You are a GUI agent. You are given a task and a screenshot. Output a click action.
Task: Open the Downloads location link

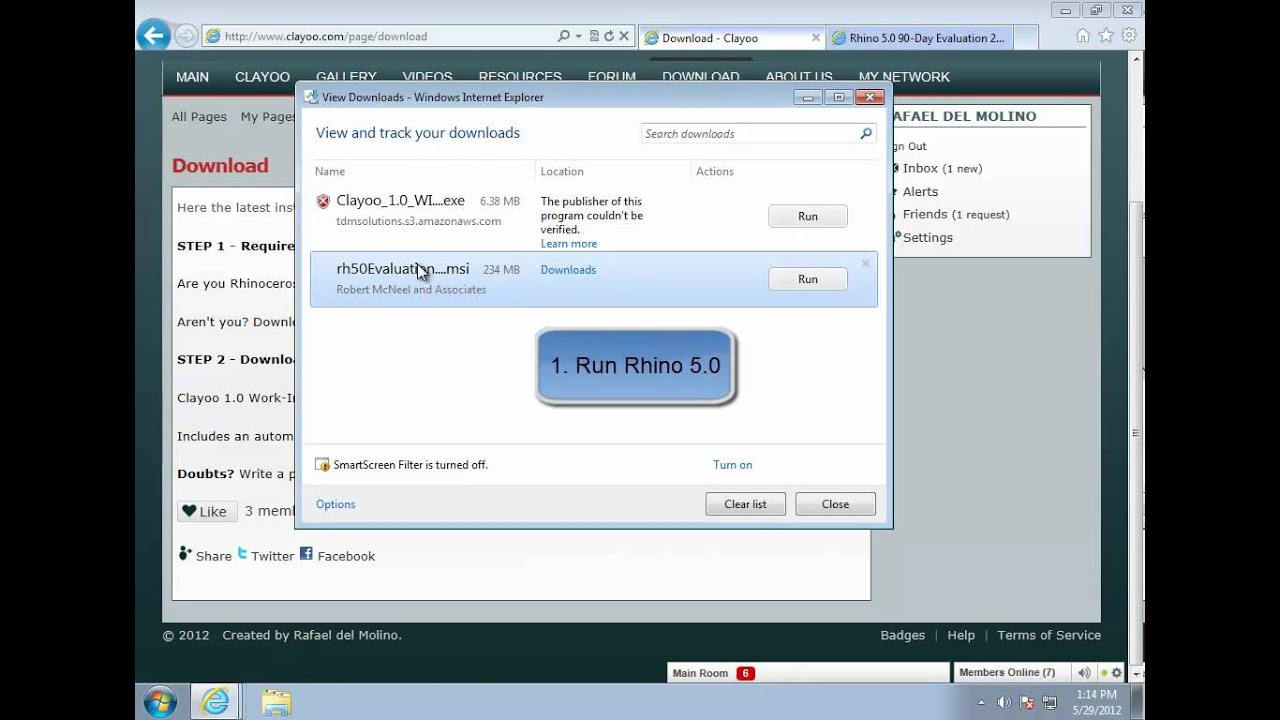tap(568, 270)
